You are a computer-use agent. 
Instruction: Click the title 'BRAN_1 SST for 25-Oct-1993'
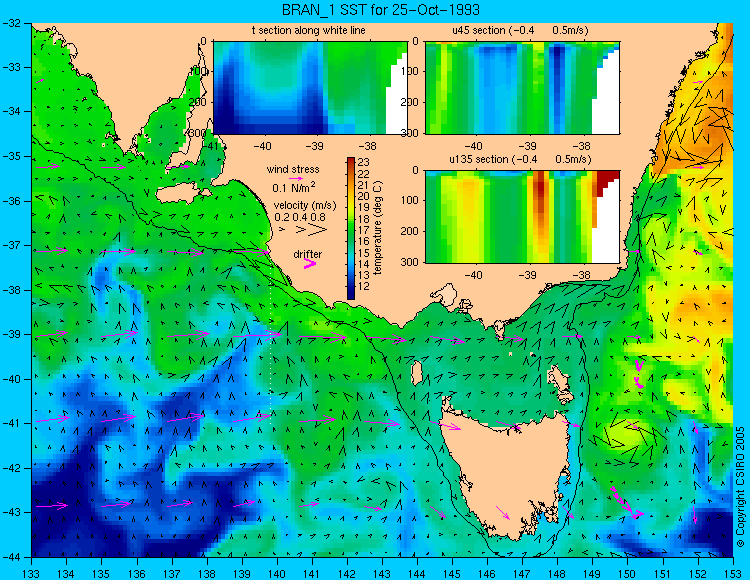[x=381, y=10]
